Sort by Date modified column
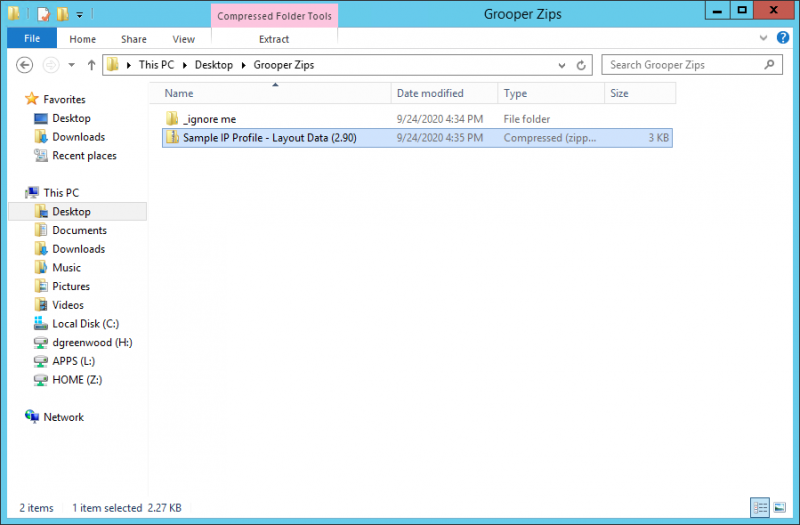 click(444, 93)
